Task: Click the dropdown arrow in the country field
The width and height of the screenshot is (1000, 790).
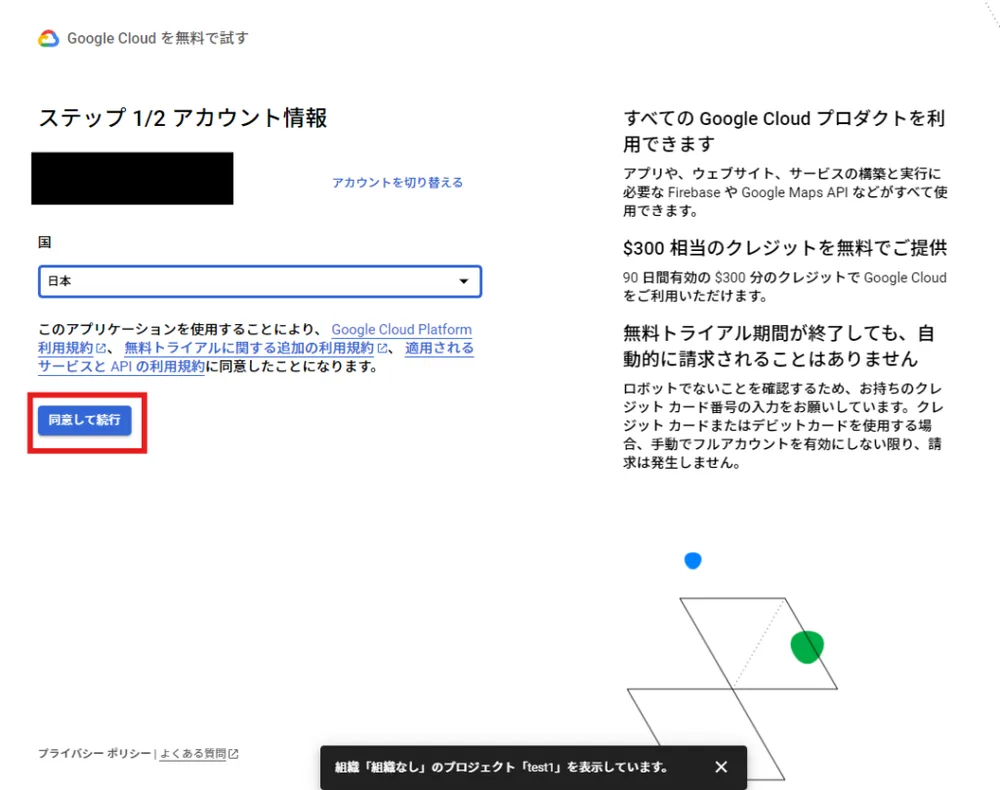Action: click(464, 281)
